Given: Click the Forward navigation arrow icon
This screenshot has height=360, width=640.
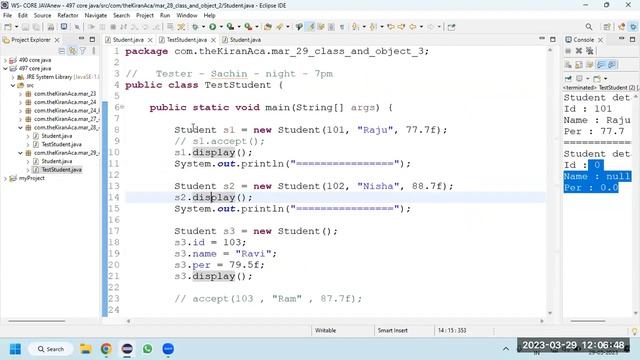Looking at the screenshot, I should [430, 27].
